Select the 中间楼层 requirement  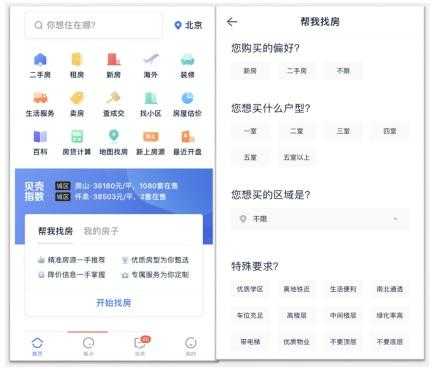pyautogui.click(x=343, y=315)
